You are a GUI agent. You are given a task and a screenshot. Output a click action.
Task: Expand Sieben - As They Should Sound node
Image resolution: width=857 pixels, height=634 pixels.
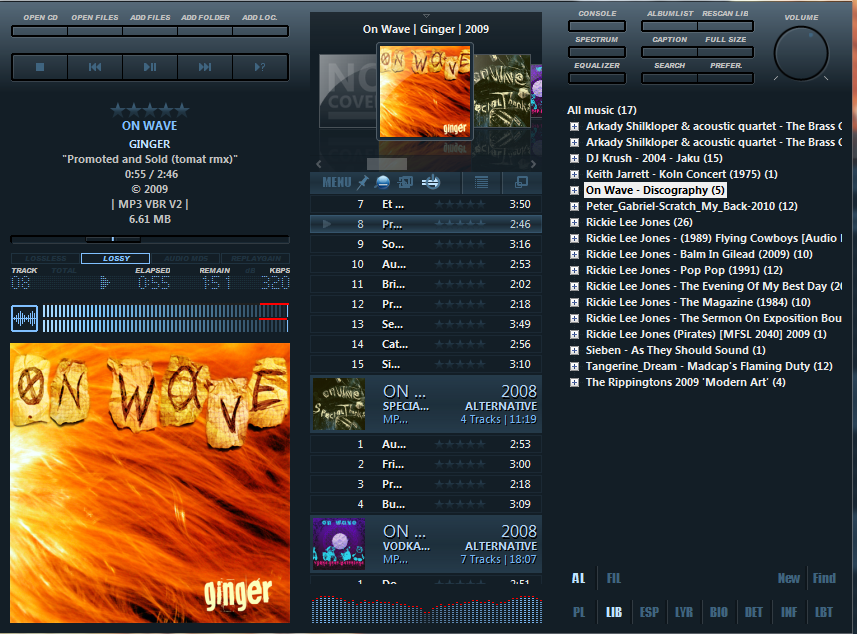point(574,350)
